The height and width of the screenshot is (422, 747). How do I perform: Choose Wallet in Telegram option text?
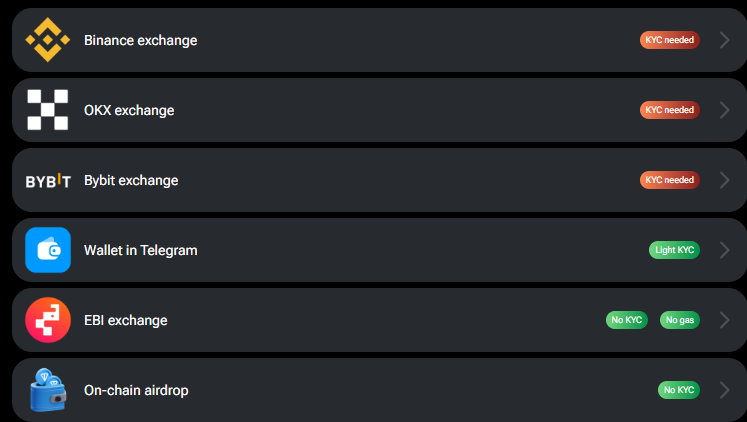141,251
